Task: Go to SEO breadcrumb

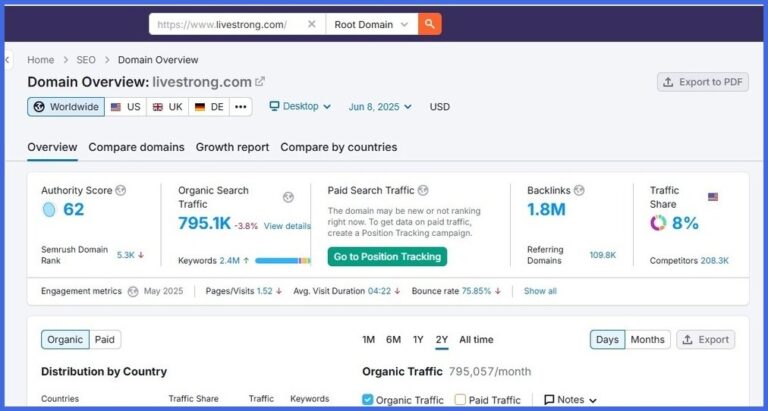Action: coord(86,60)
